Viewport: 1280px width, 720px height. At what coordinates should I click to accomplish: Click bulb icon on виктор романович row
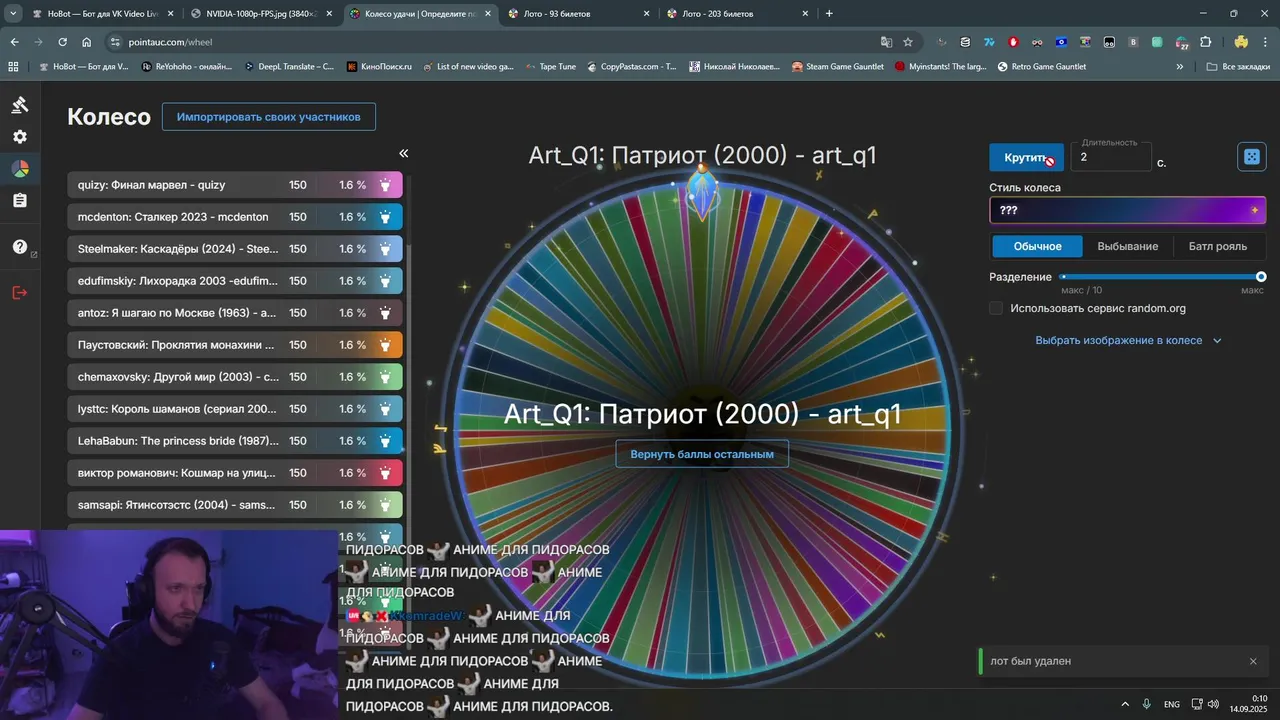386,473
